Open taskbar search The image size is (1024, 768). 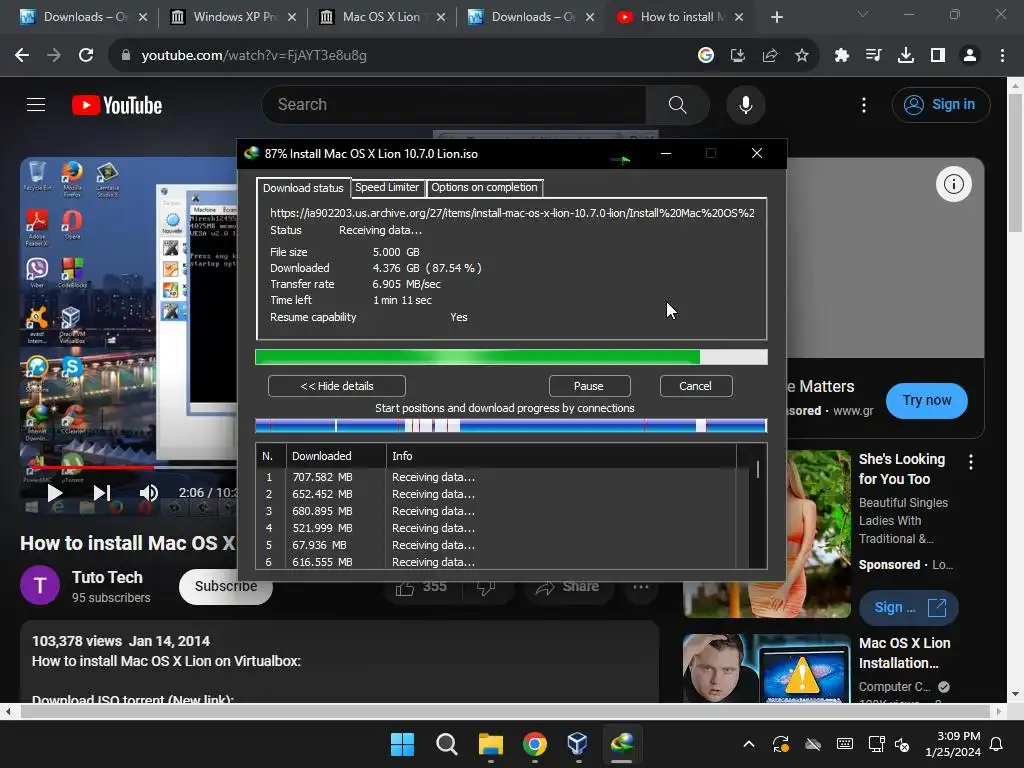447,744
